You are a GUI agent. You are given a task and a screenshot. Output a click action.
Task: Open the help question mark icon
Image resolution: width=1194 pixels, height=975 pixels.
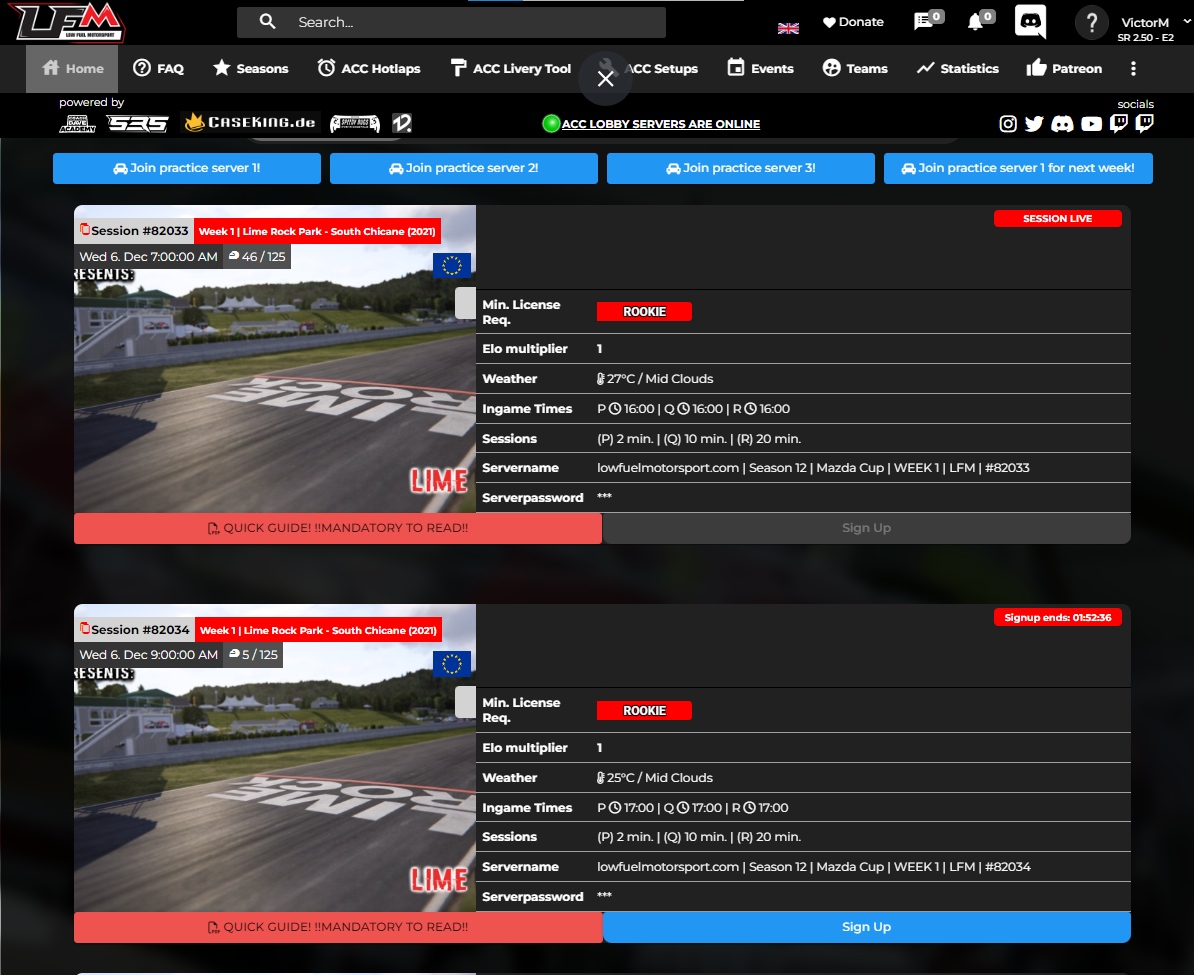coord(1091,23)
